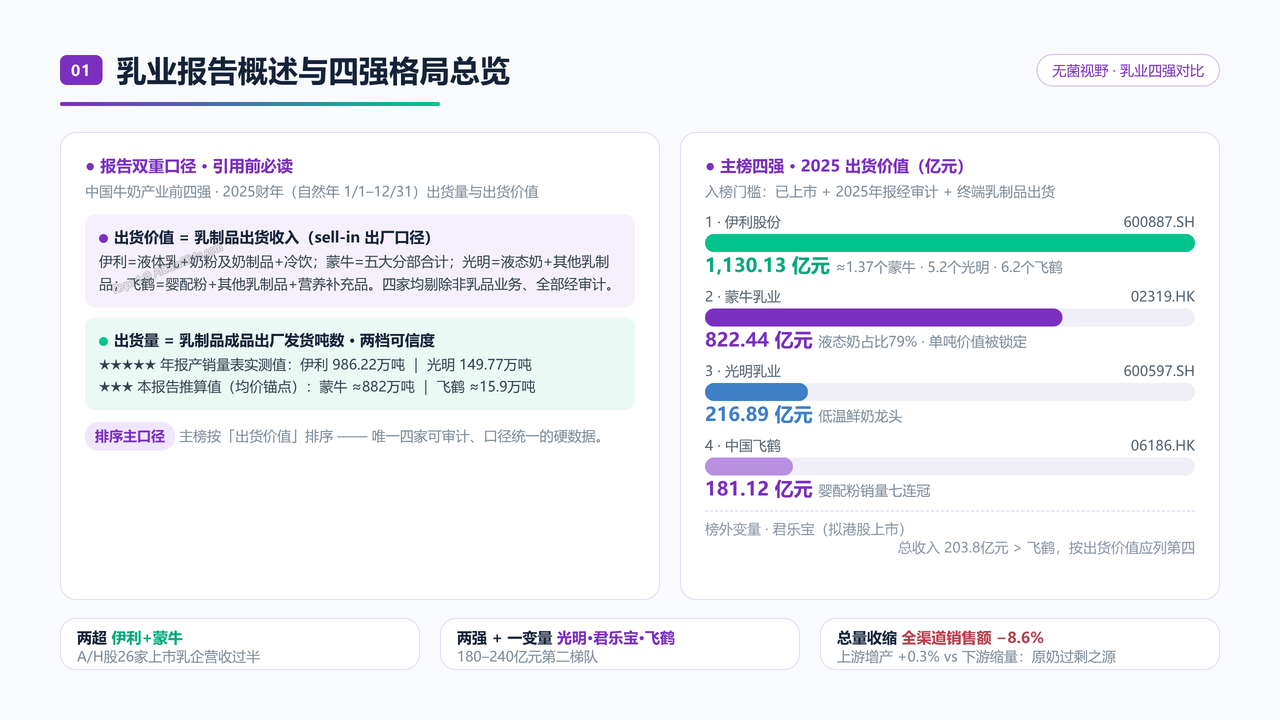Click the 榜外变量 · 君乐宝 note
Image resolution: width=1280 pixels, height=720 pixels.
click(805, 528)
